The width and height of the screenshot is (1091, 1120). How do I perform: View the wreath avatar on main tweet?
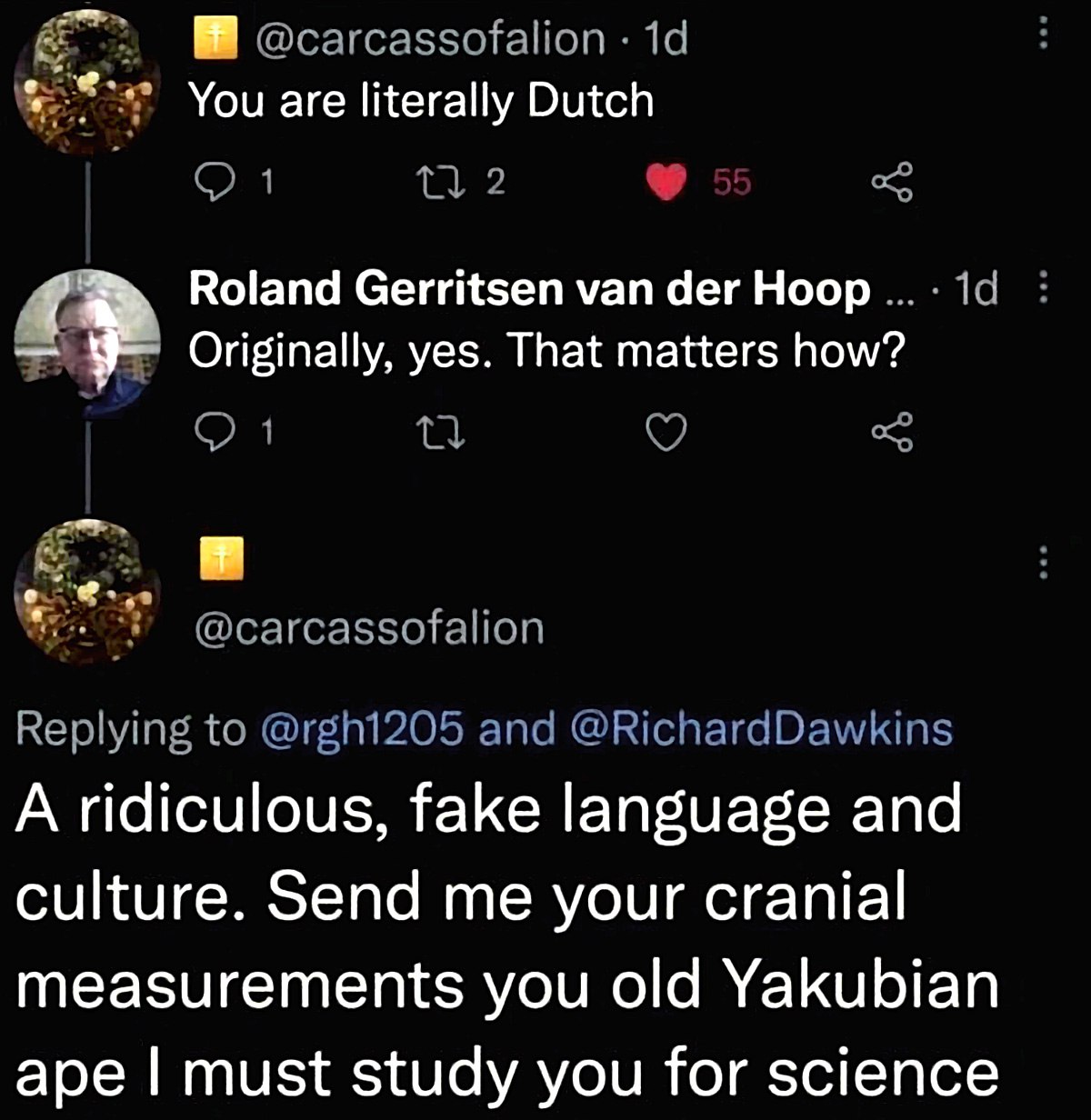[87, 590]
